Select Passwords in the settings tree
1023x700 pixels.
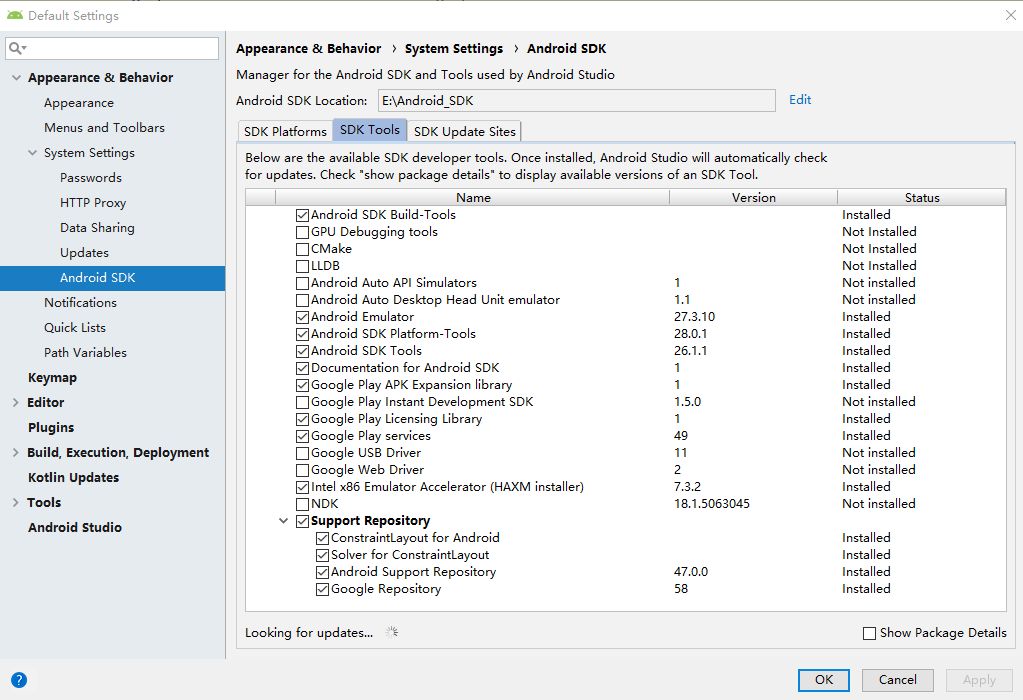click(91, 178)
